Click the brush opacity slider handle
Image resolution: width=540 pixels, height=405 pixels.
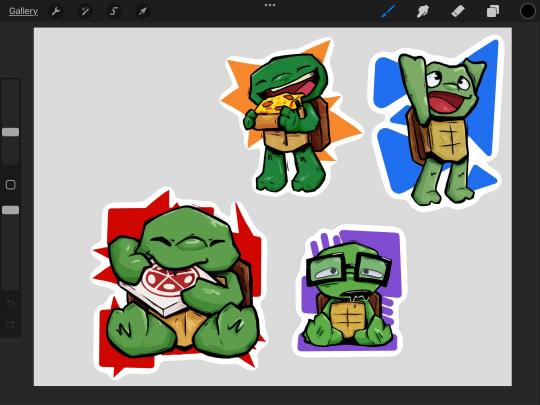pos(11,210)
